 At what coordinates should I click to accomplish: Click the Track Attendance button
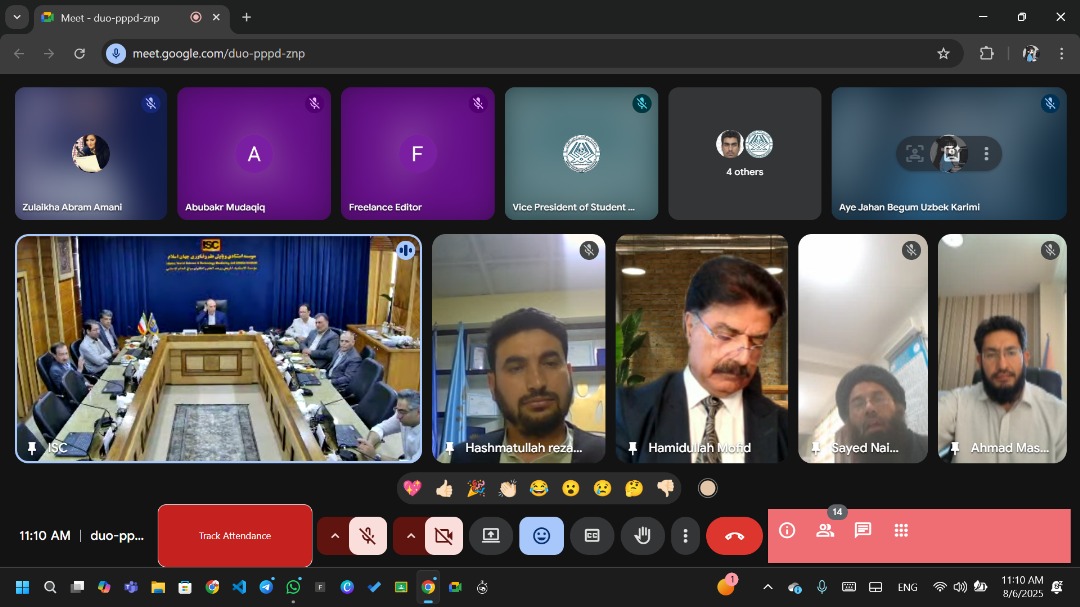pyautogui.click(x=235, y=536)
